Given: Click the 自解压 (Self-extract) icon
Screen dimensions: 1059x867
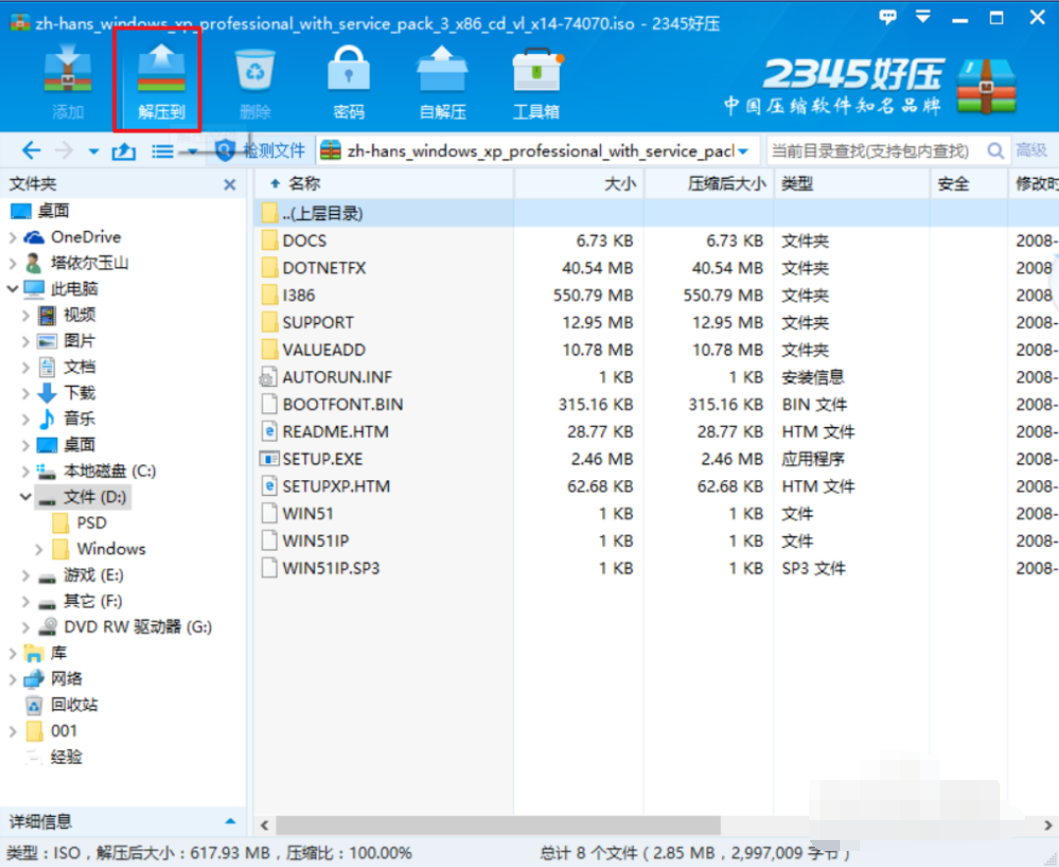Looking at the screenshot, I should click(x=442, y=81).
